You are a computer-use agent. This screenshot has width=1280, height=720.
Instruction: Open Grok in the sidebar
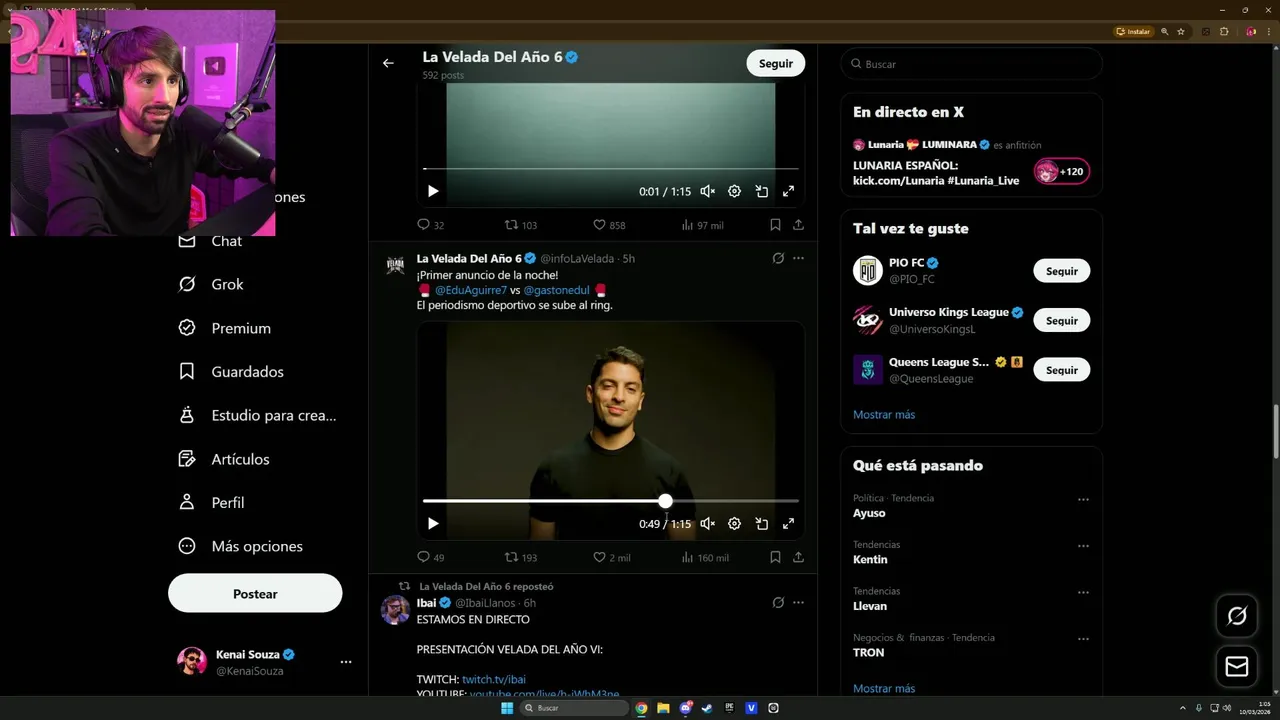click(x=211, y=284)
